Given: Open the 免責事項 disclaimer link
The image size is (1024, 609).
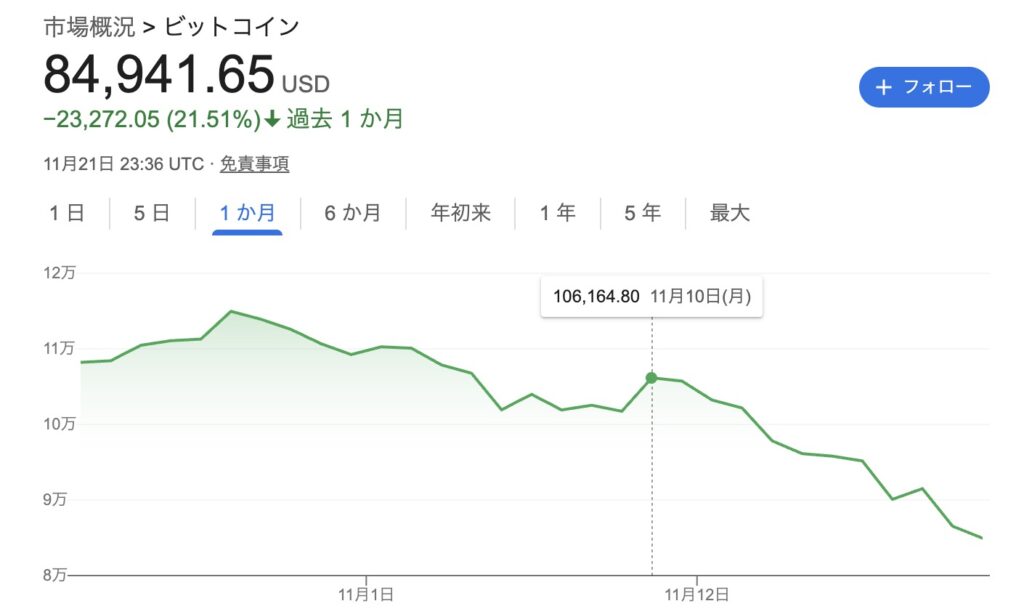Looking at the screenshot, I should (x=254, y=164).
